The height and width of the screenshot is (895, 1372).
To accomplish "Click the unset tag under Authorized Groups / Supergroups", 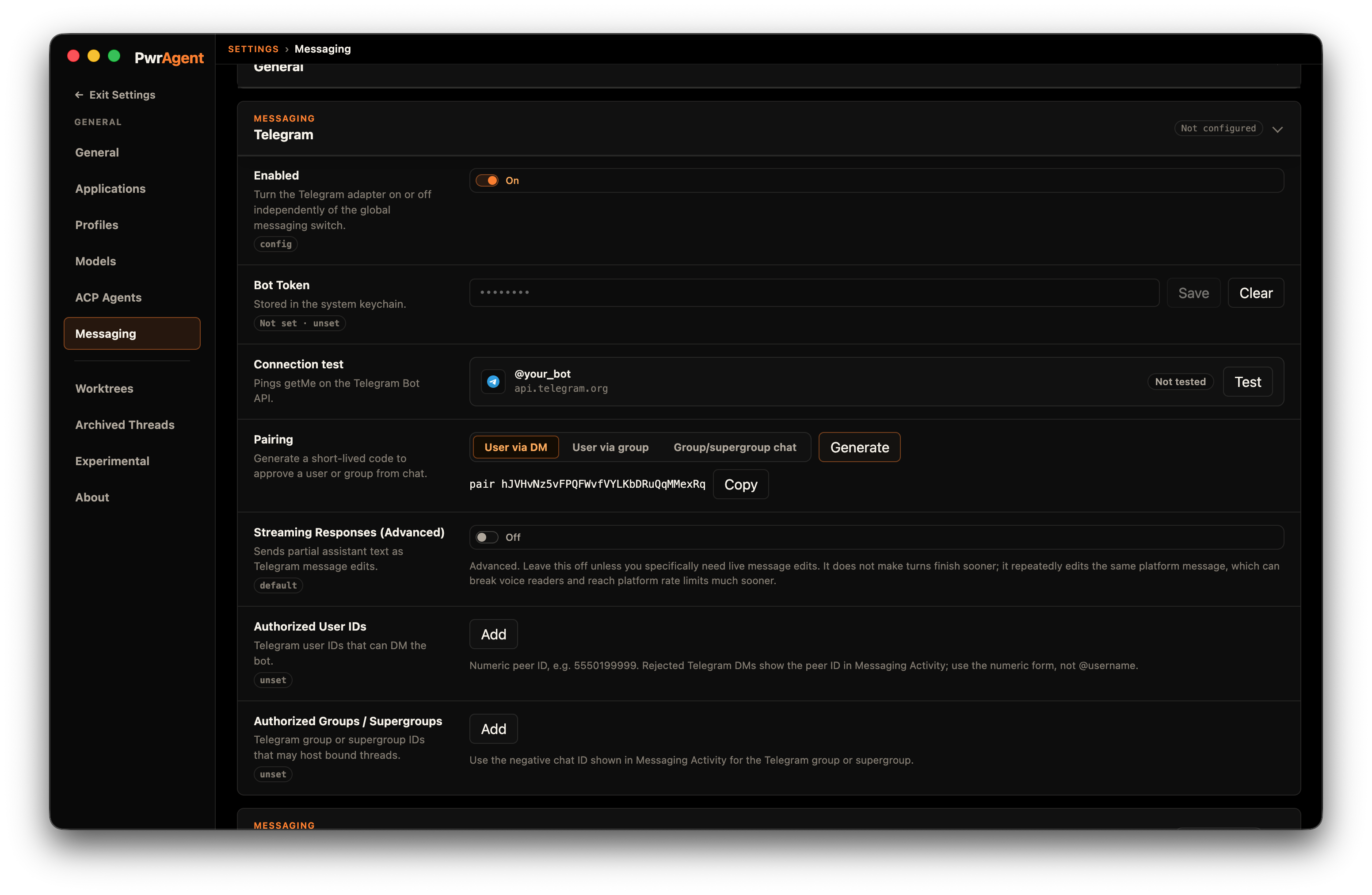I will [273, 774].
